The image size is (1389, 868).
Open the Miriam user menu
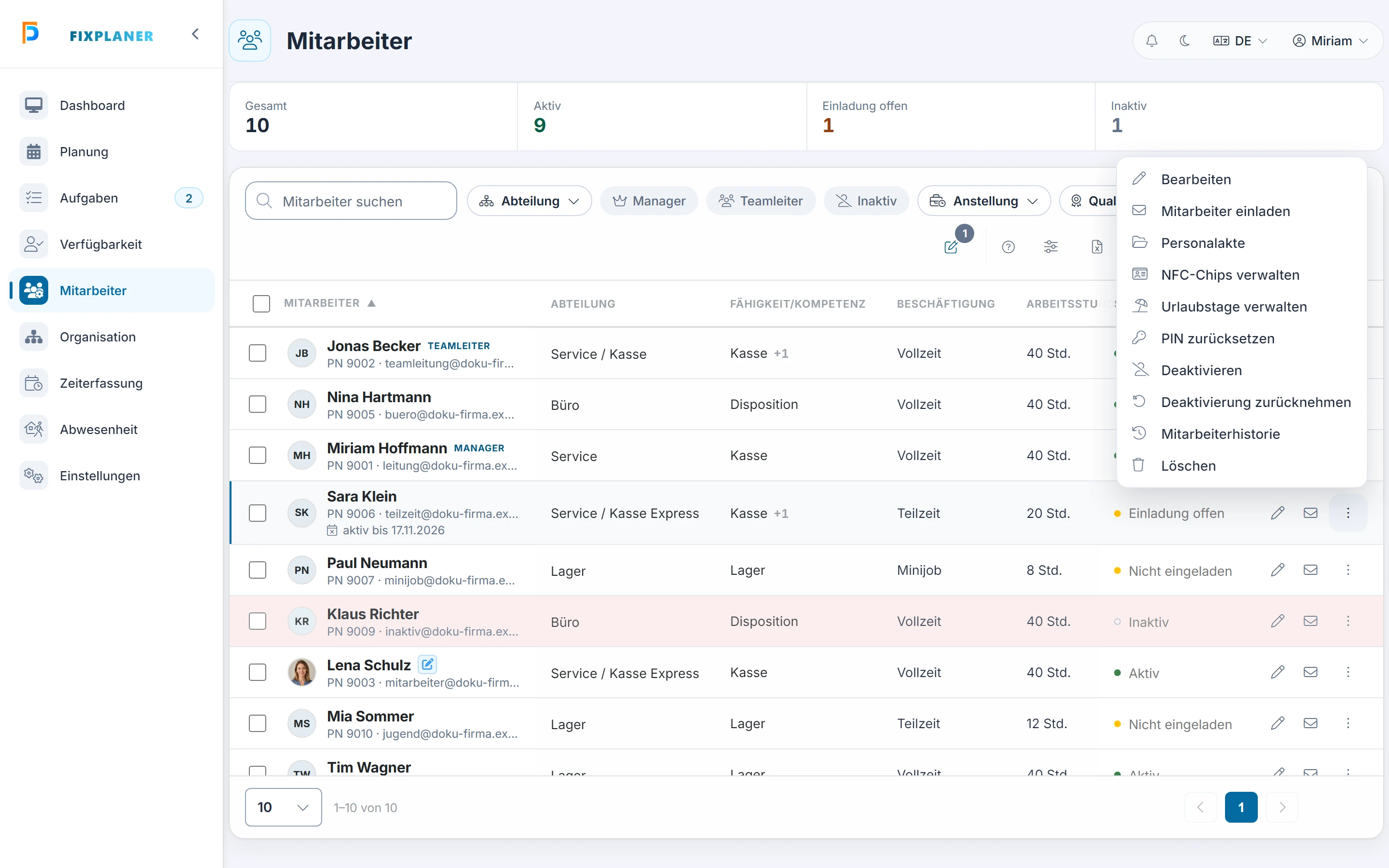pyautogui.click(x=1330, y=41)
